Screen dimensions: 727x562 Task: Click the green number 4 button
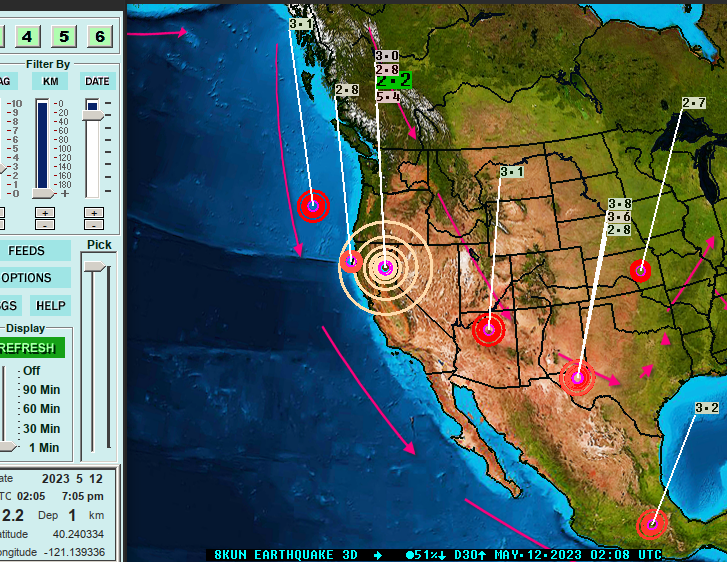point(27,37)
